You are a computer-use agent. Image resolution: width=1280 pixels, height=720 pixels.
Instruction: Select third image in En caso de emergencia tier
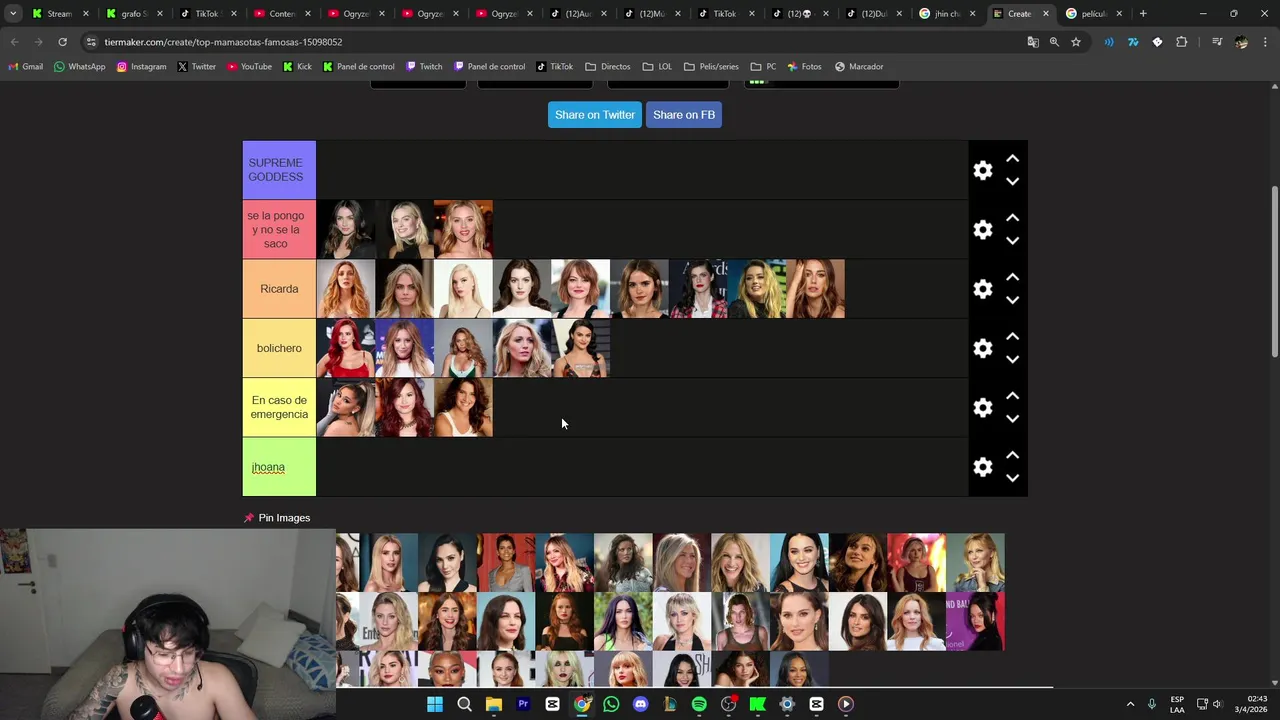coord(463,407)
